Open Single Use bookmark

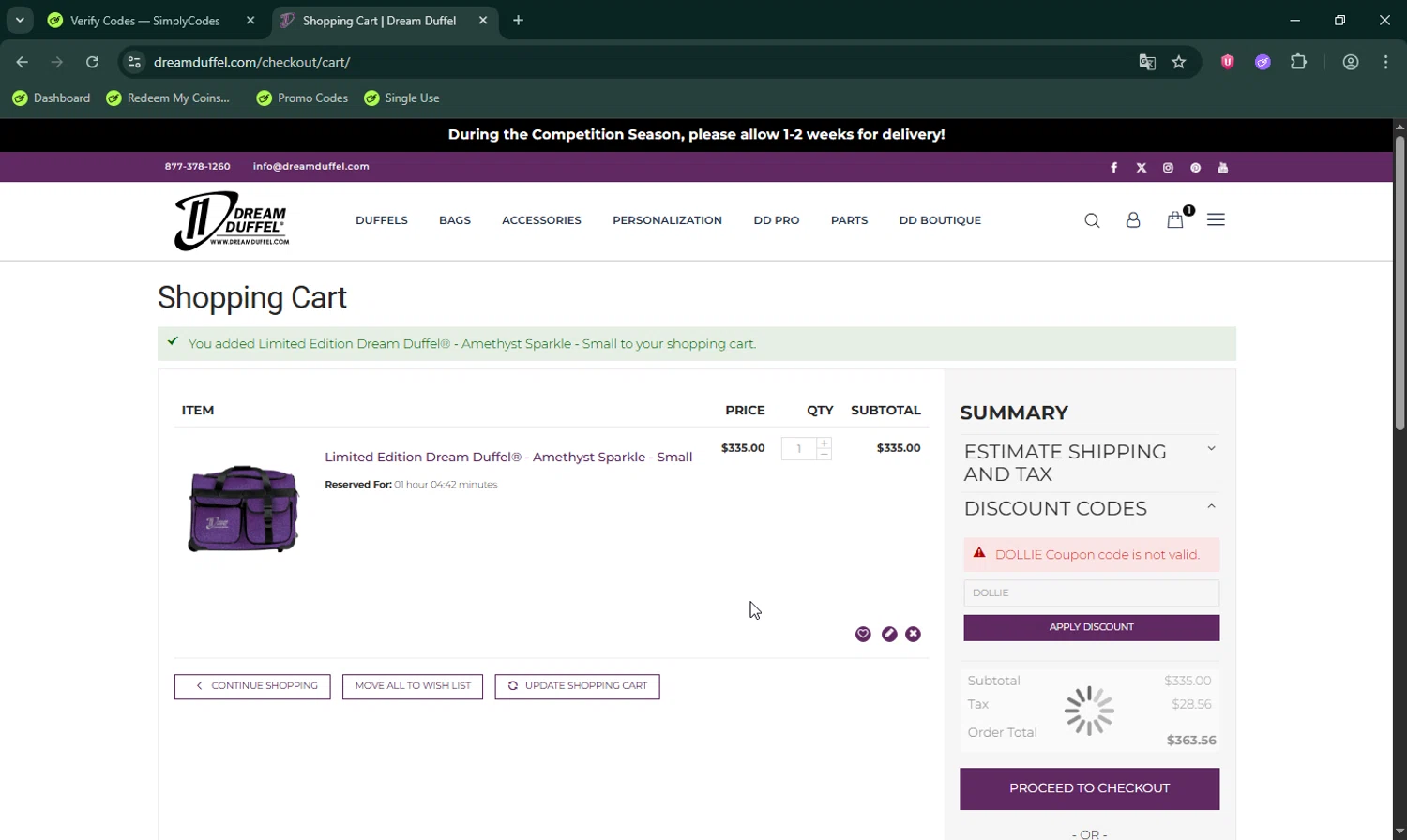coord(401,98)
